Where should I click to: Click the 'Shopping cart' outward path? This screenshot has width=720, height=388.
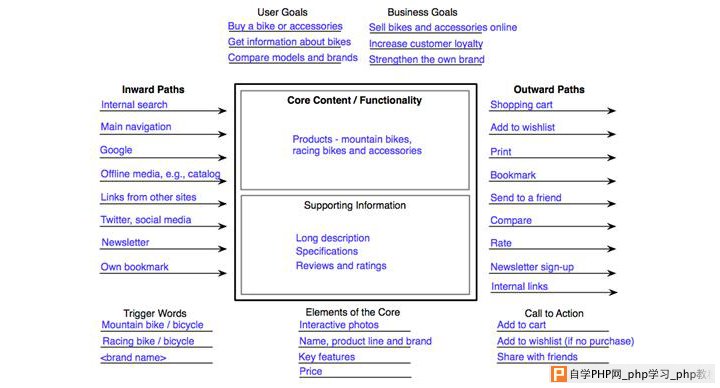[x=521, y=105]
